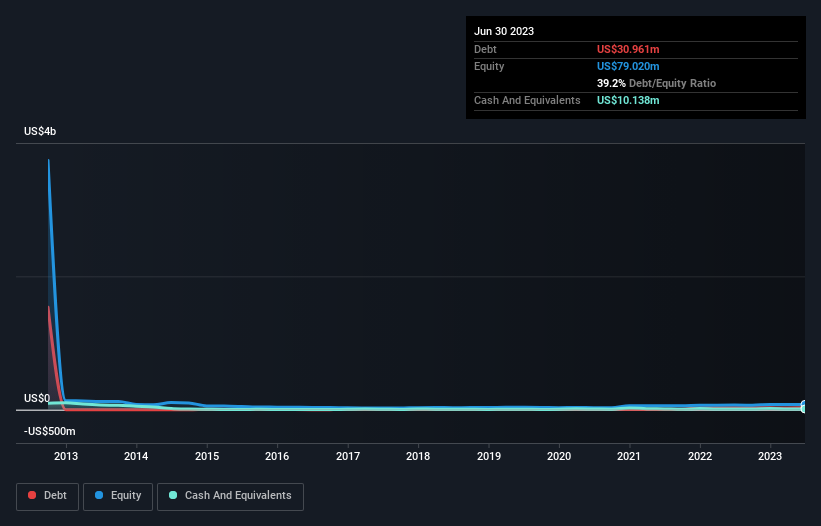Click Cash And Equivalents label in tooltip

coord(527,100)
